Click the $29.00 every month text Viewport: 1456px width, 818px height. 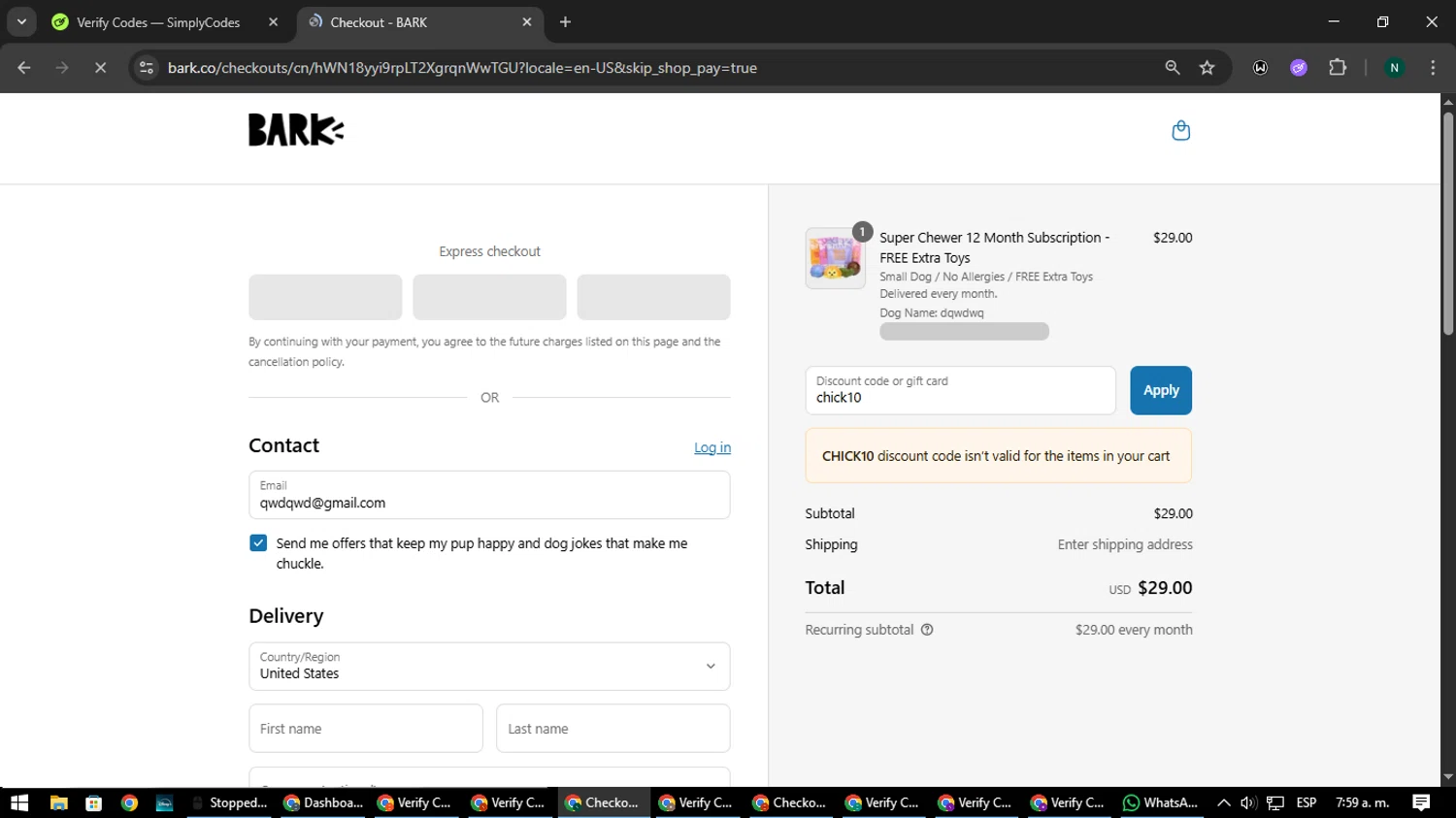1134,630
